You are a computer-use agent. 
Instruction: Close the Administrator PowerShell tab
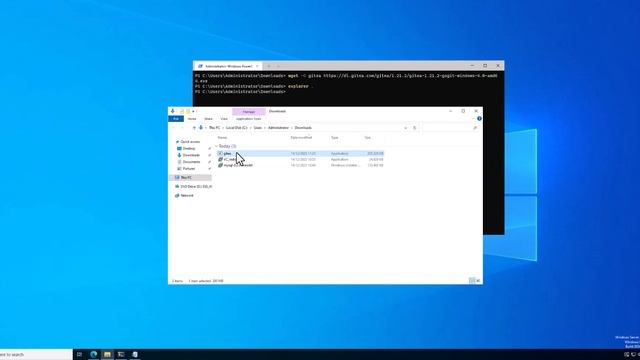[x=257, y=66]
